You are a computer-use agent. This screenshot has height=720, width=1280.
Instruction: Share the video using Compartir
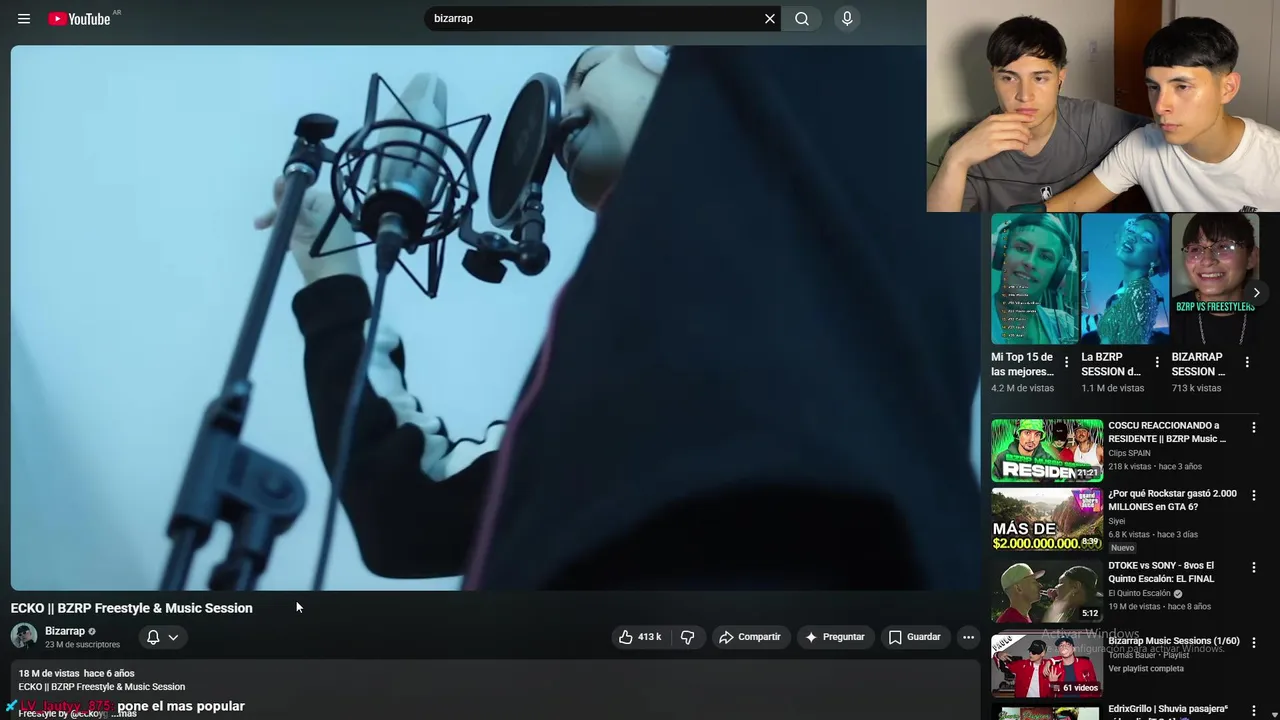pyautogui.click(x=750, y=637)
